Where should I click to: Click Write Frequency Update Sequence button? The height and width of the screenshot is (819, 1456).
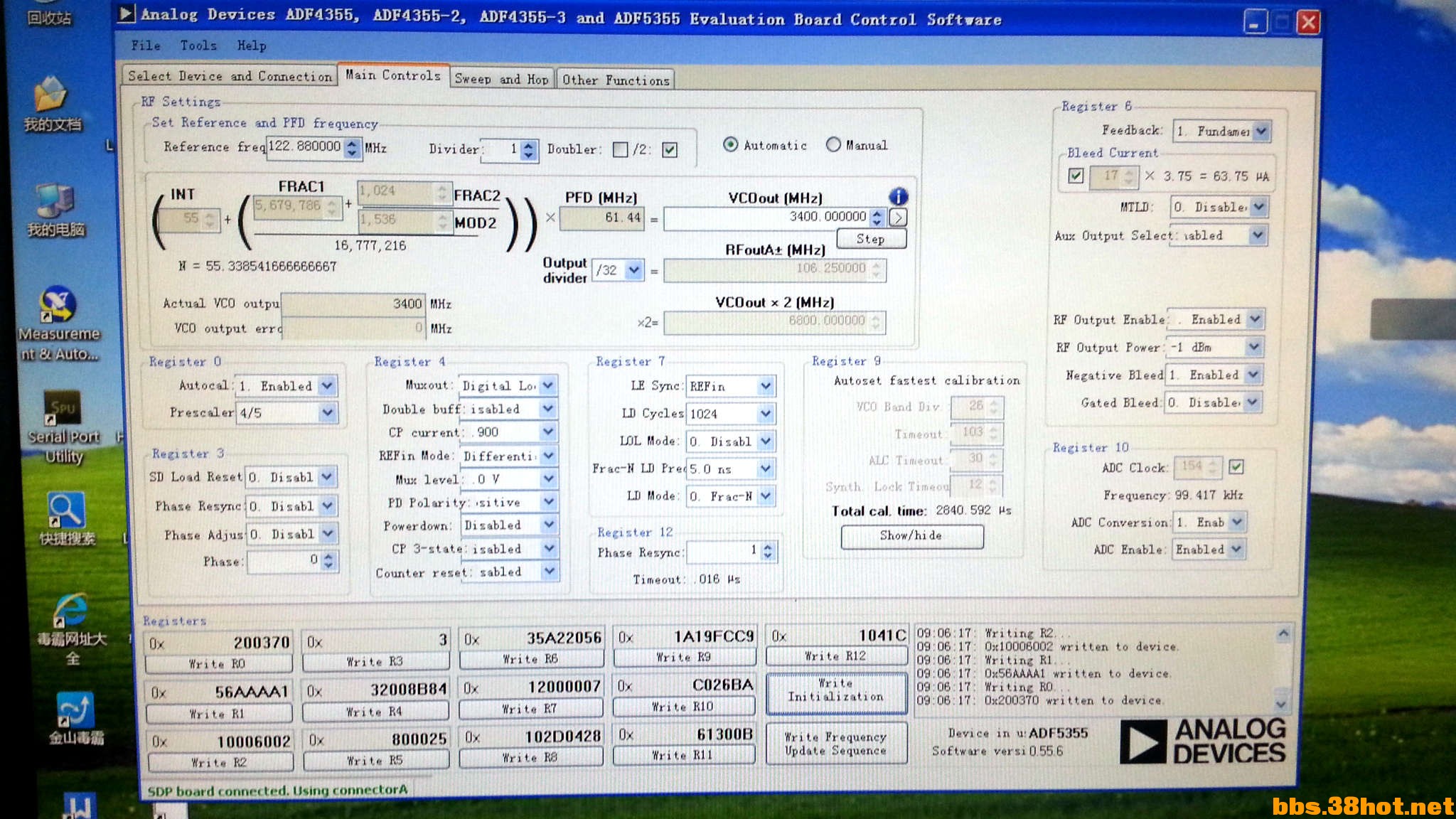[835, 744]
